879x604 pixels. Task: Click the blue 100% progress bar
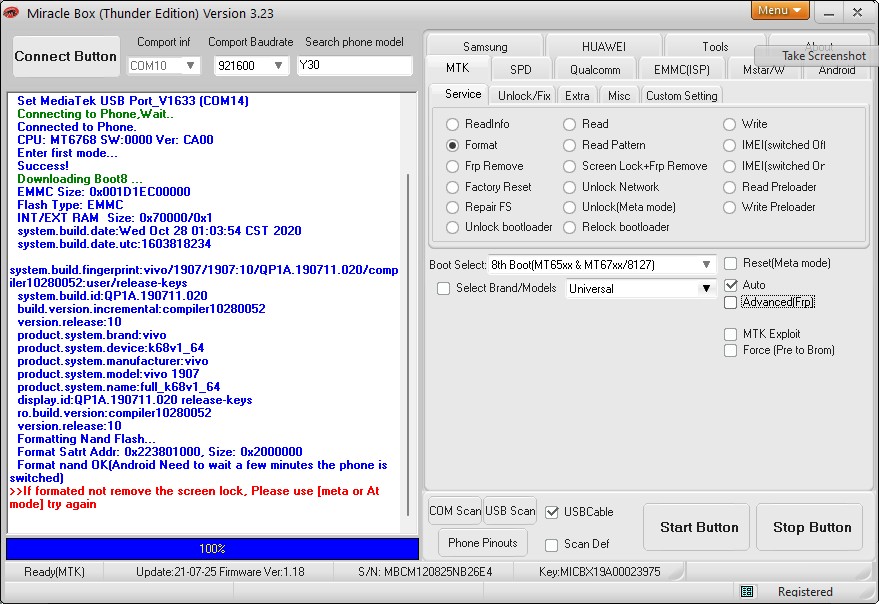tap(212, 549)
